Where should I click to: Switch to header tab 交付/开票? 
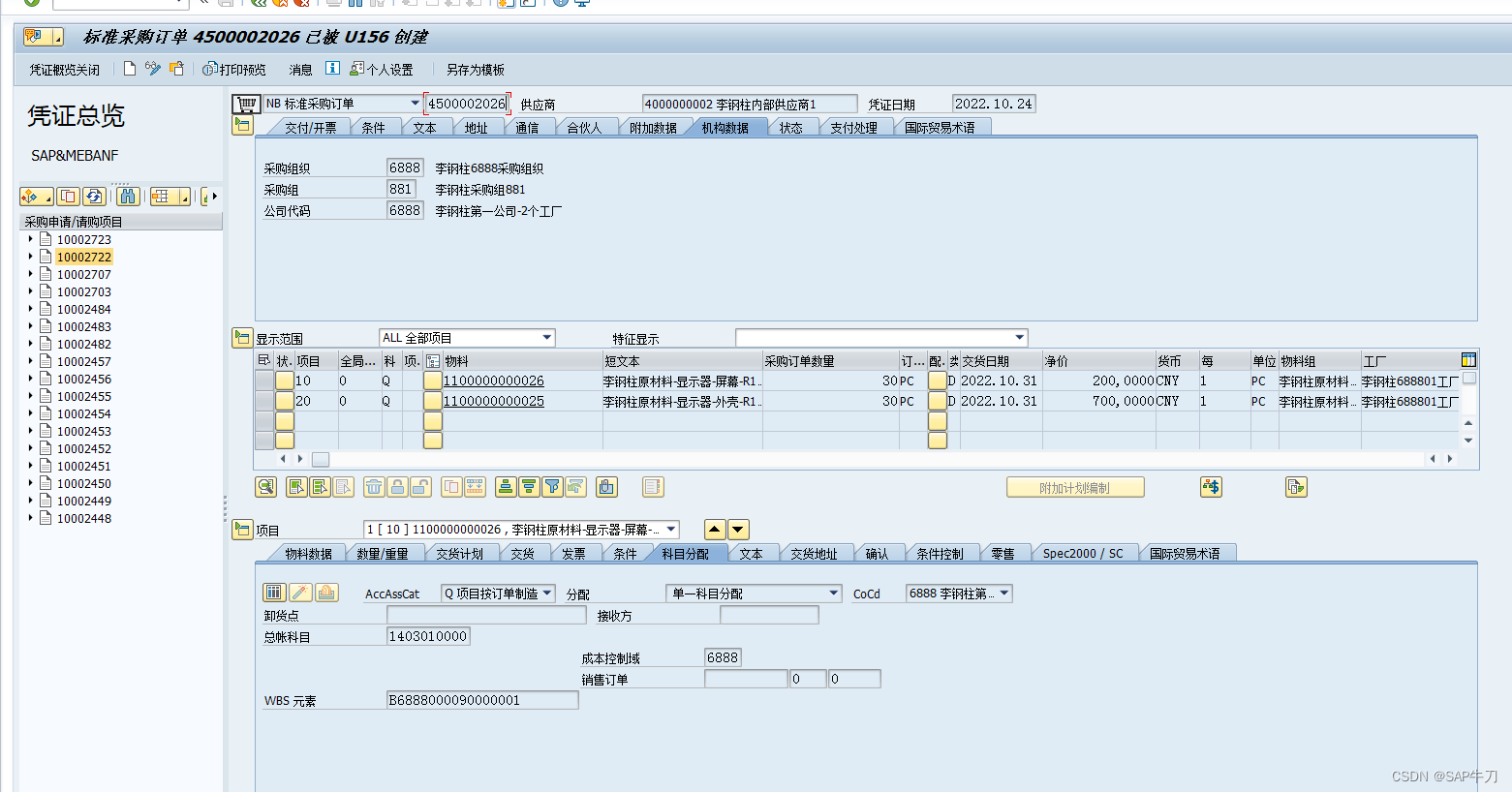310,127
